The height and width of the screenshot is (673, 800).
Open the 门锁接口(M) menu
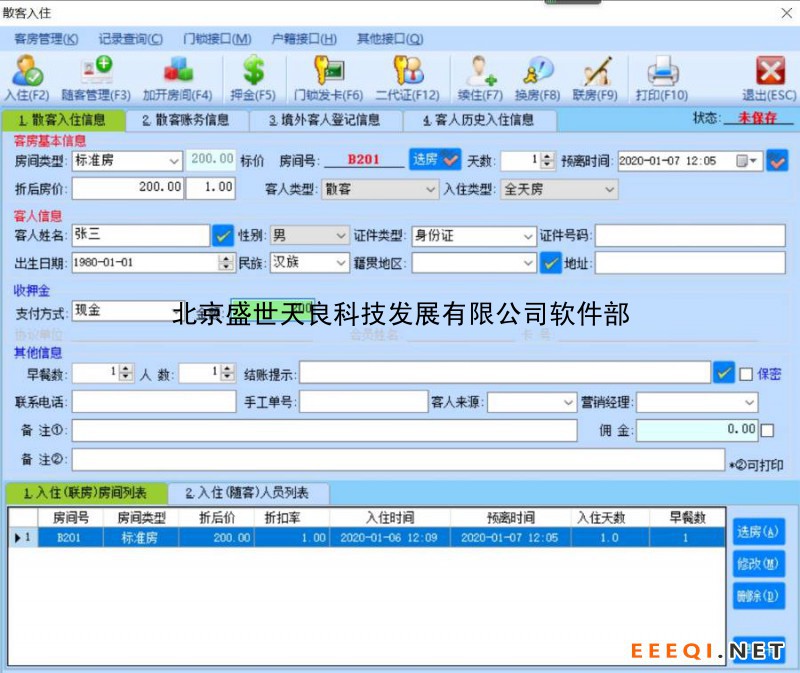point(217,39)
